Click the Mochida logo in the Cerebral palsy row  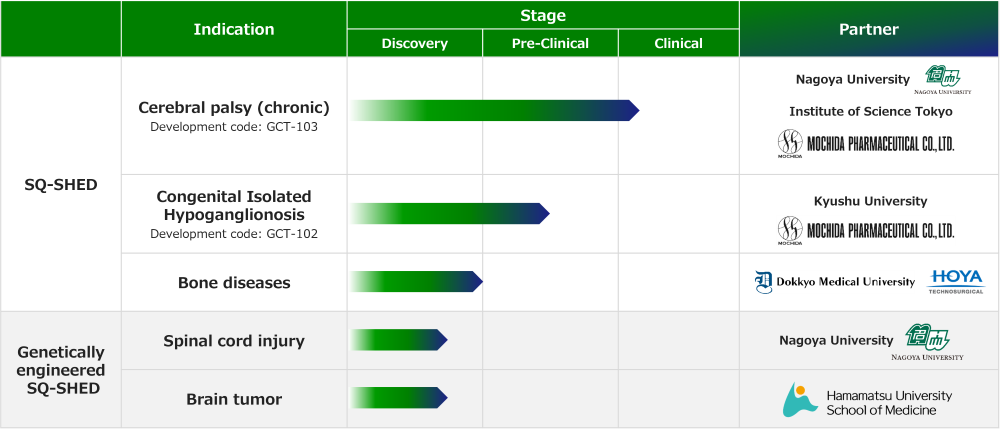(866, 144)
